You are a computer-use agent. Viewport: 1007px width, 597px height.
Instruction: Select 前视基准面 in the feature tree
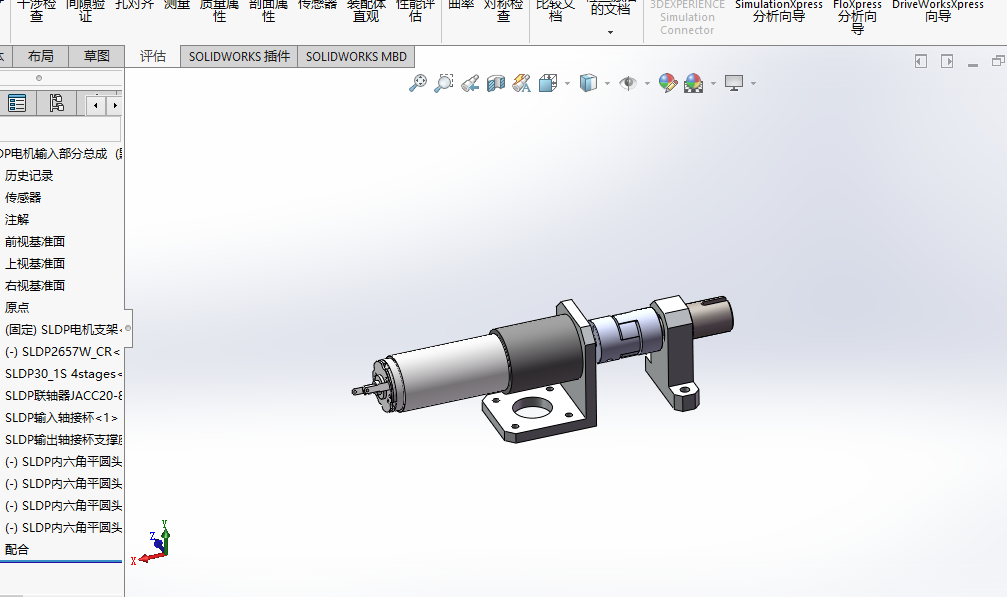click(x=35, y=241)
